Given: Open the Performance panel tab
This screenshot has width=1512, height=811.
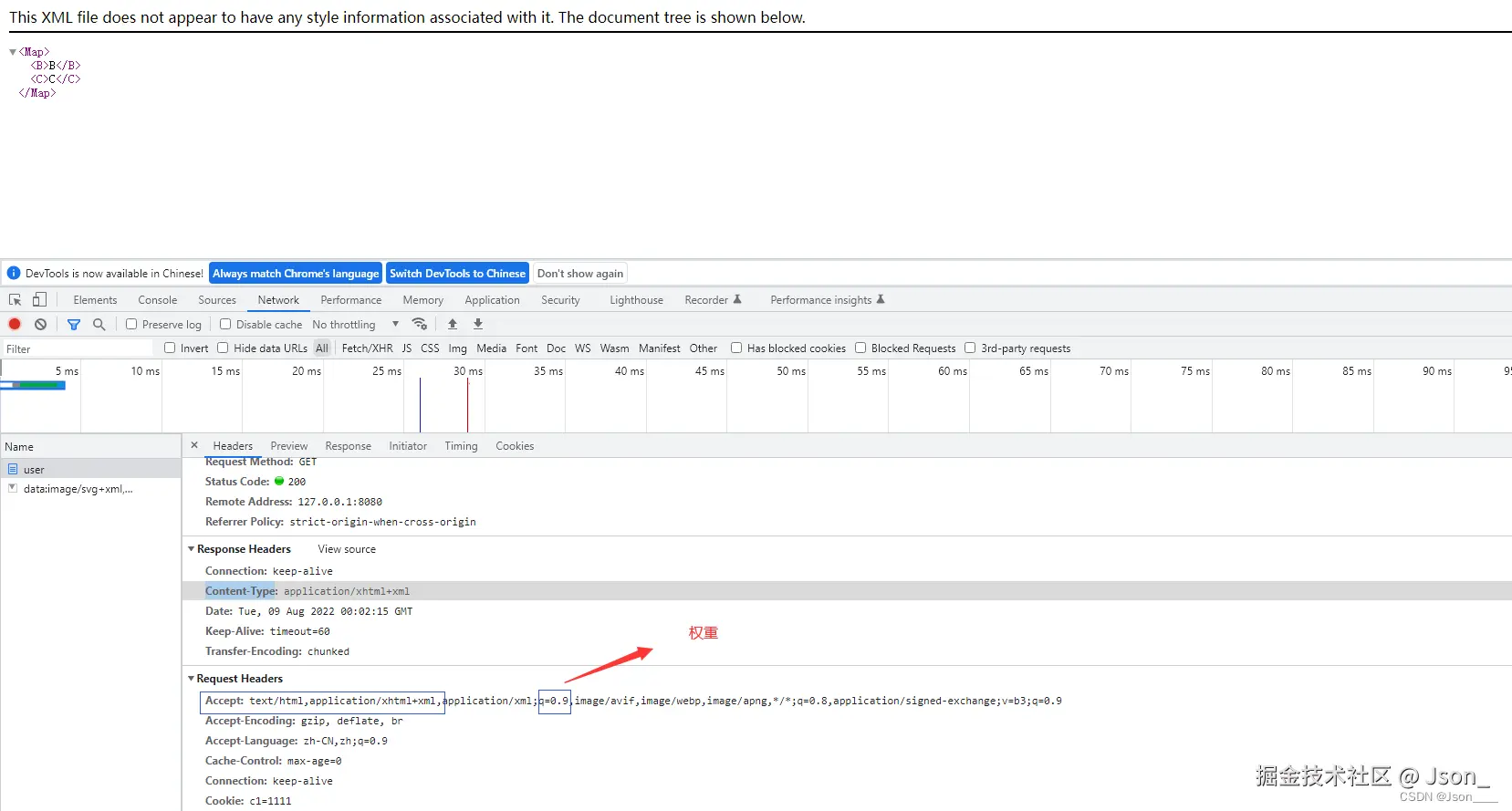Looking at the screenshot, I should click(351, 300).
